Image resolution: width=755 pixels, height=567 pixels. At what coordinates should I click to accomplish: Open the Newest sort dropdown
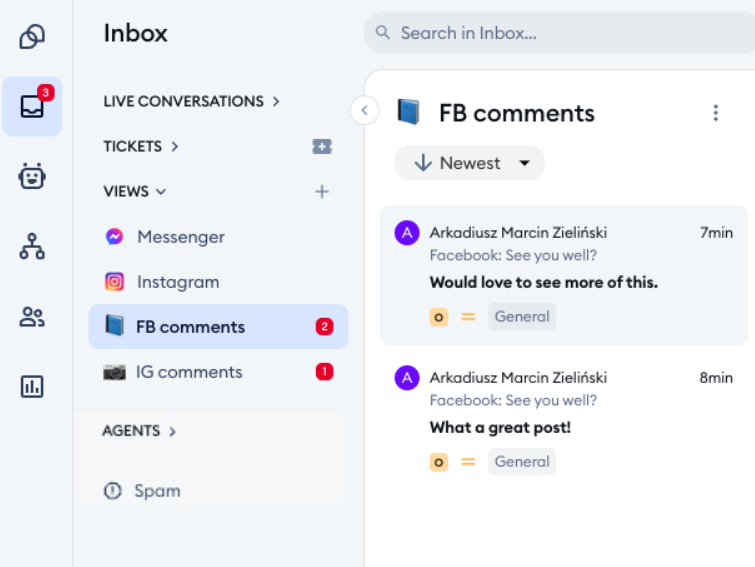pos(469,163)
